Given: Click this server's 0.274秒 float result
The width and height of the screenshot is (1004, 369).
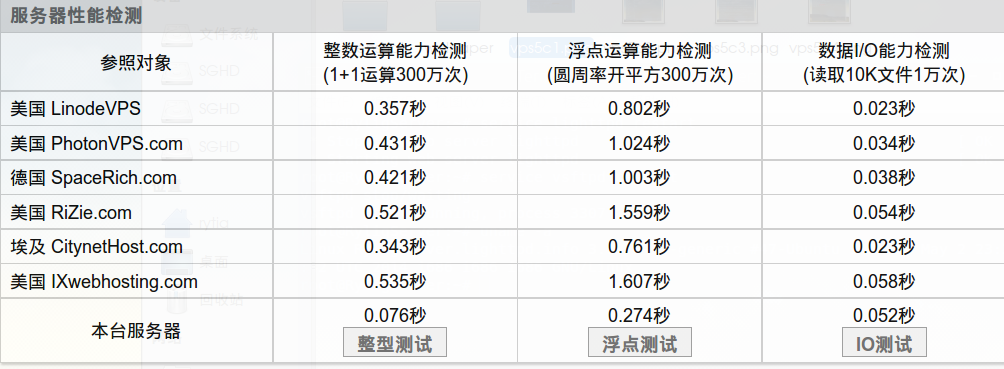Looking at the screenshot, I should click(x=640, y=315).
